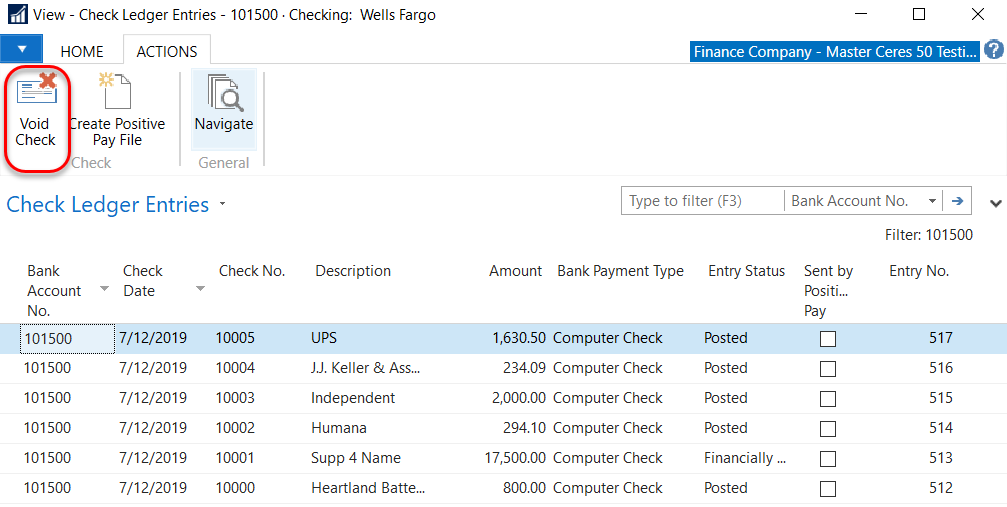This screenshot has height=507, width=1007.
Task: Sort by the Amount column header
Action: (515, 271)
